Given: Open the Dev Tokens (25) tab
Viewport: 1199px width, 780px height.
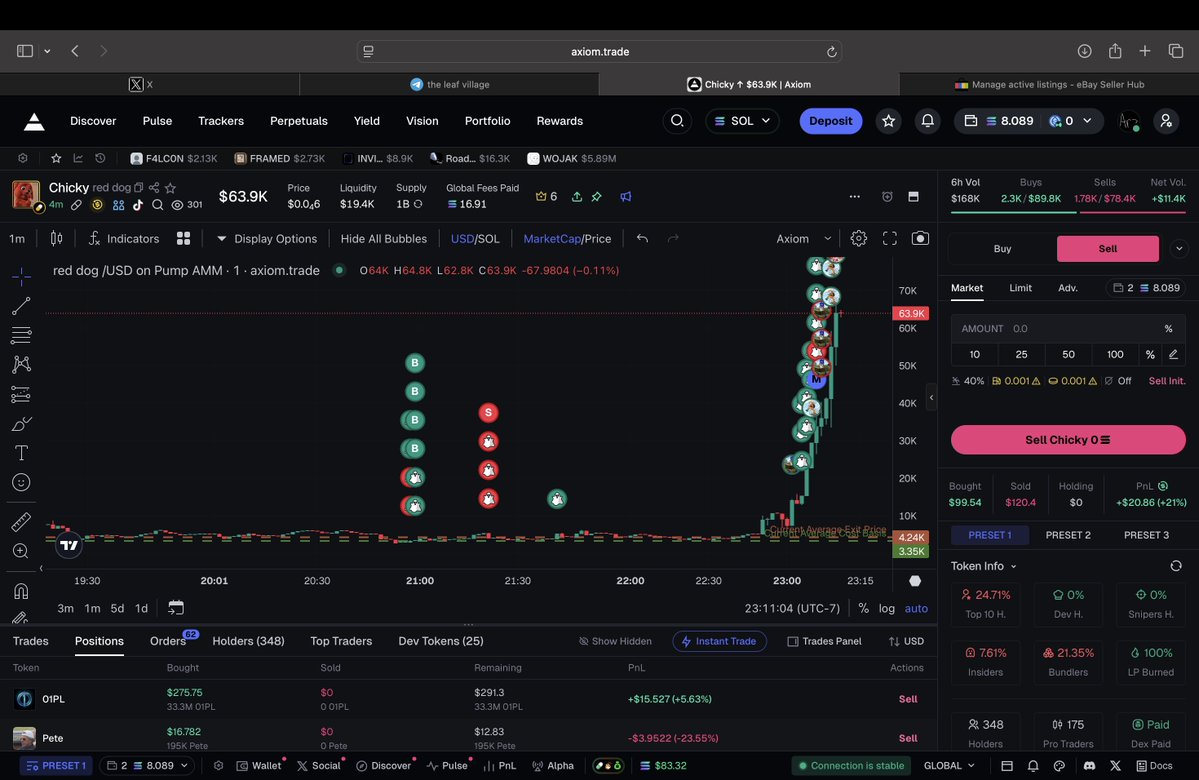Looking at the screenshot, I should [x=440, y=641].
